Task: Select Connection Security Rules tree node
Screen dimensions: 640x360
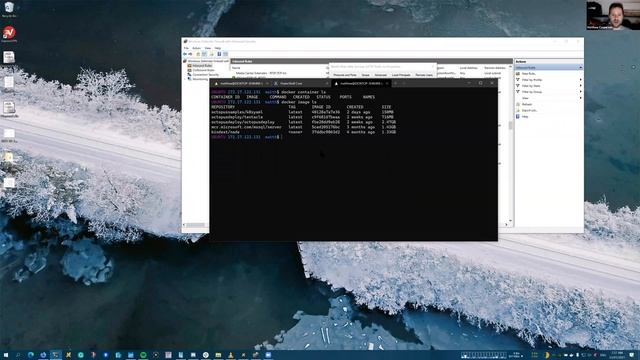Action: (x=205, y=75)
